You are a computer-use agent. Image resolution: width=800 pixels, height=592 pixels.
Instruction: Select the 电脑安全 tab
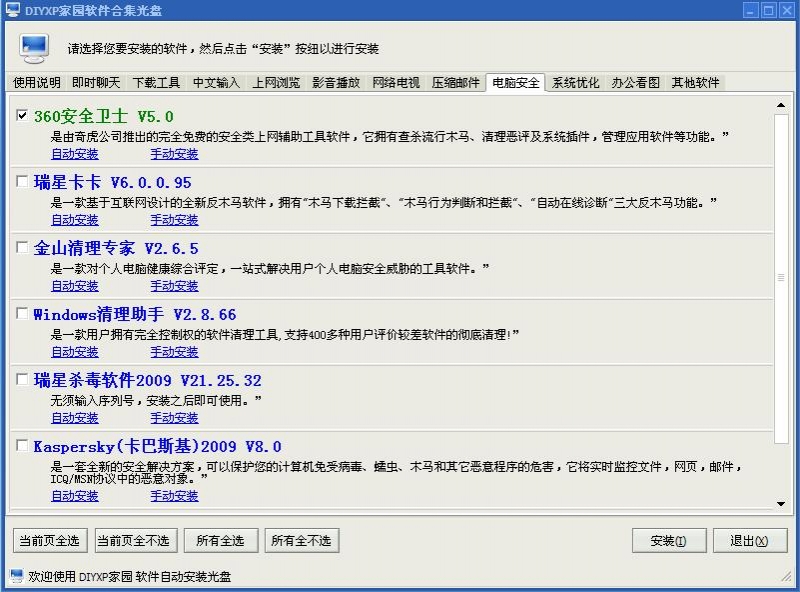(x=515, y=82)
